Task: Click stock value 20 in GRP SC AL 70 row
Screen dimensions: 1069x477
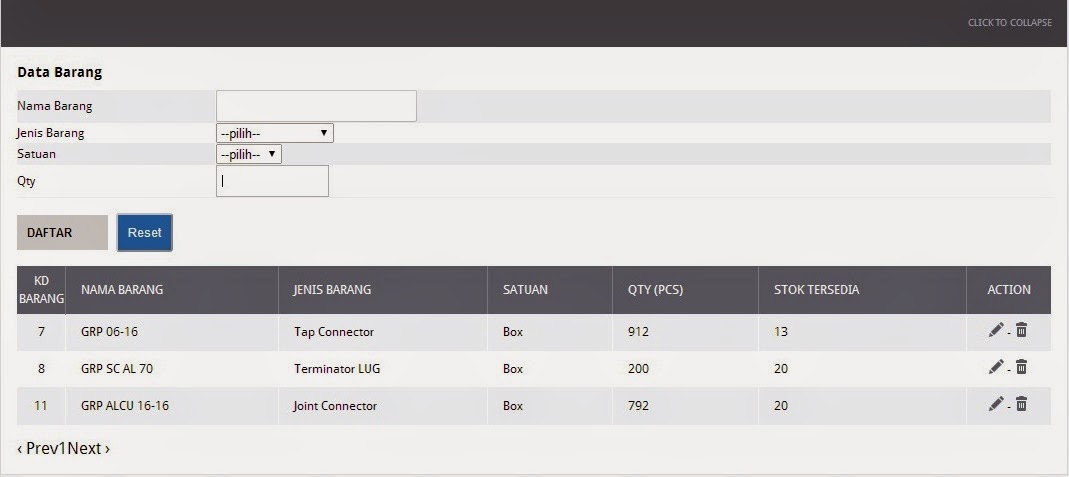Action: coord(781,369)
